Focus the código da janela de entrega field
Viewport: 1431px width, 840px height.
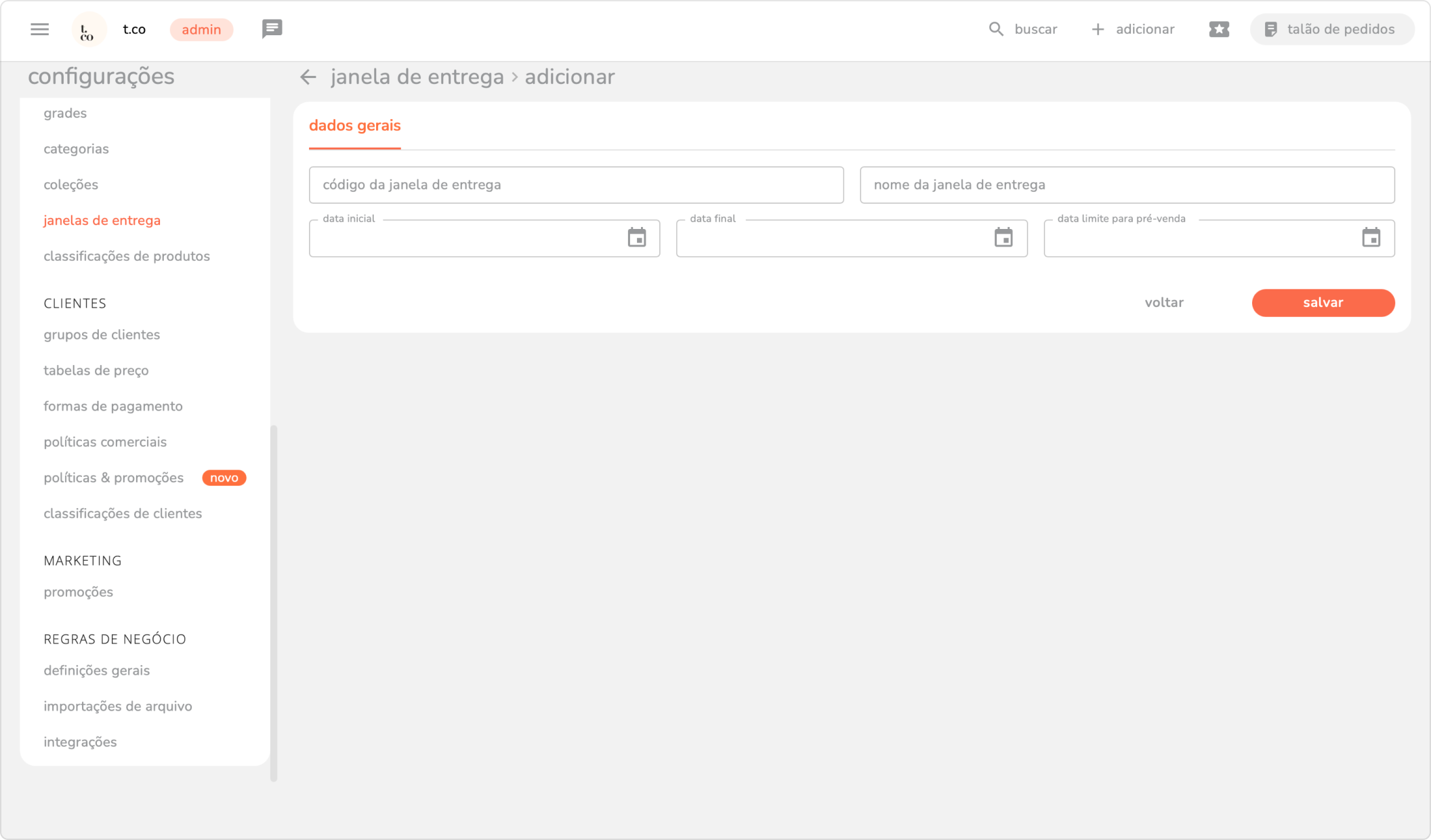(x=576, y=185)
